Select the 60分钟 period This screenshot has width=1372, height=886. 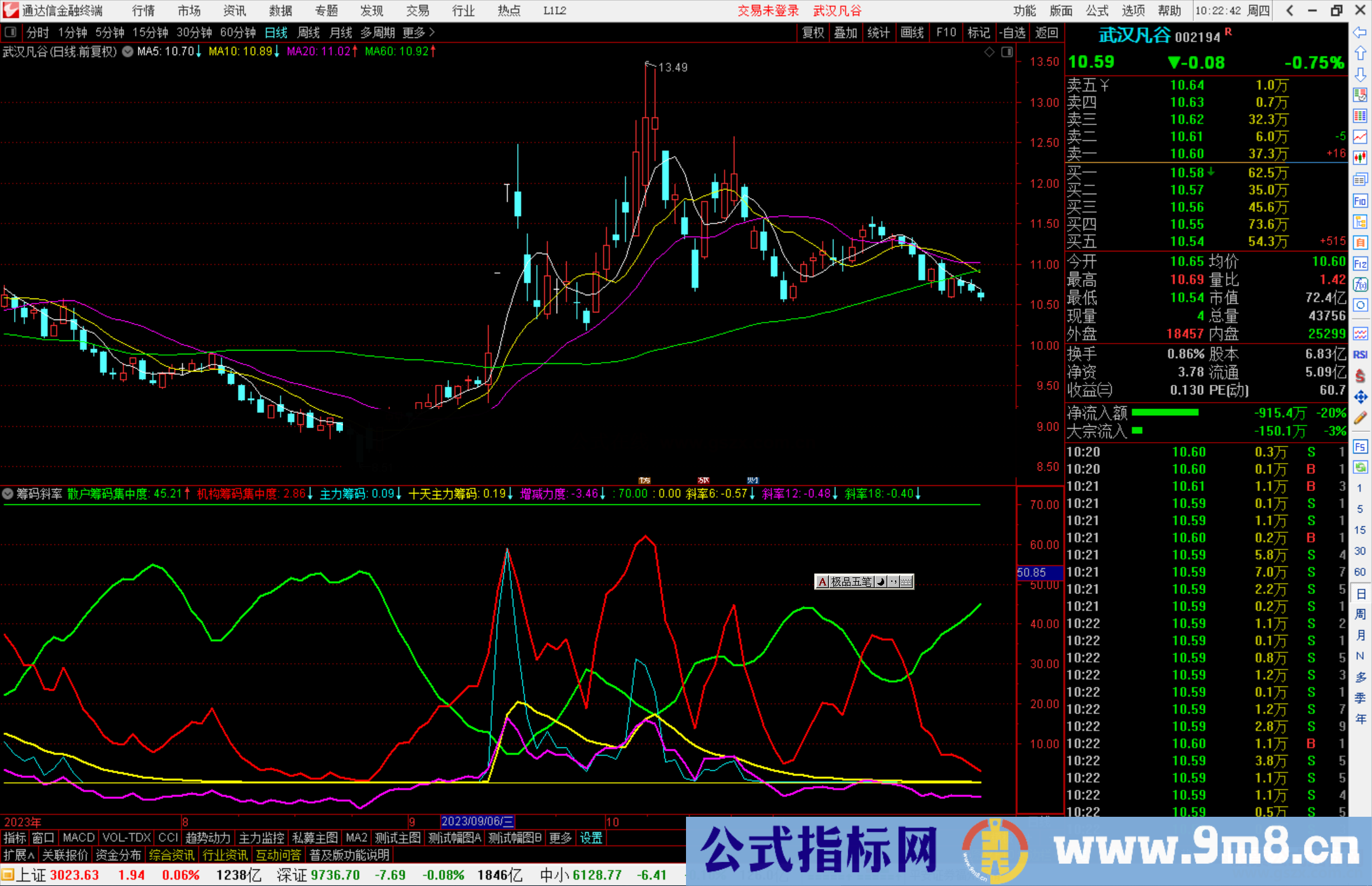[238, 32]
